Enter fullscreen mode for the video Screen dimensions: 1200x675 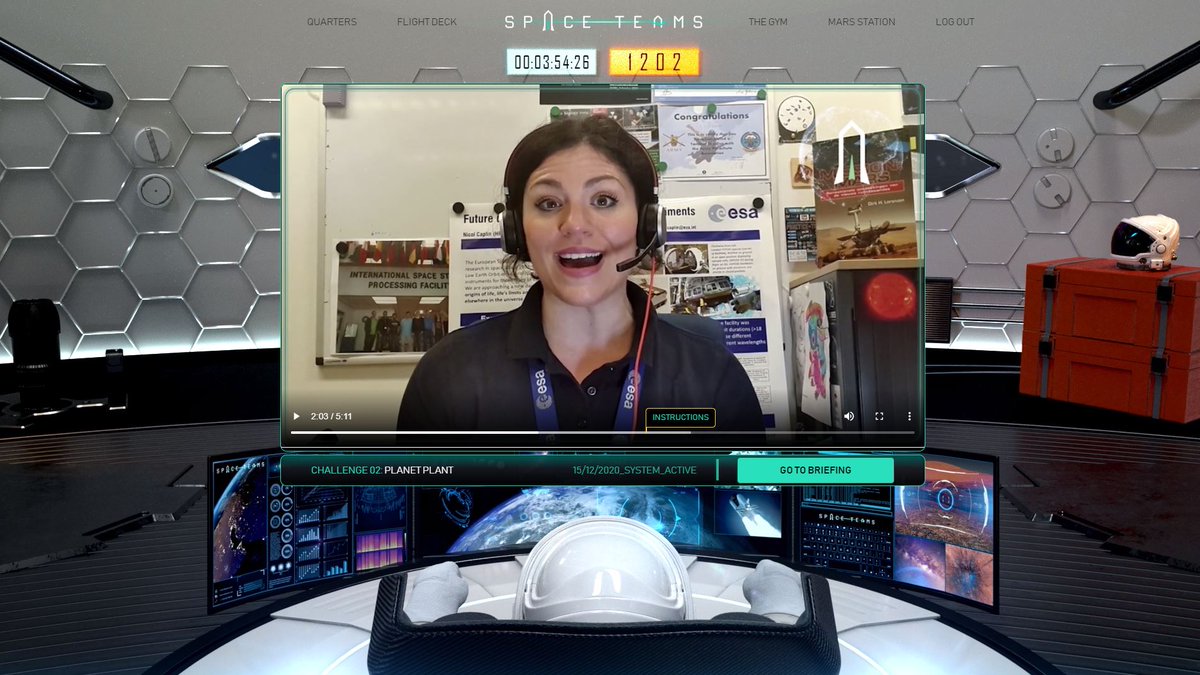879,416
